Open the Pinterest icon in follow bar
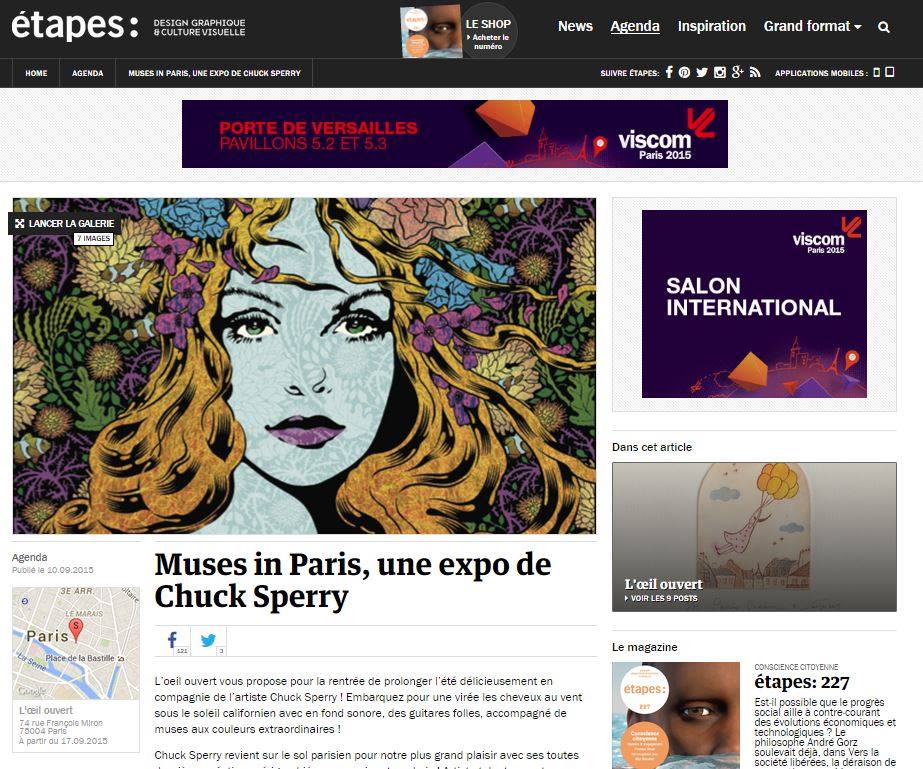The height and width of the screenshot is (769, 923). 684,72
